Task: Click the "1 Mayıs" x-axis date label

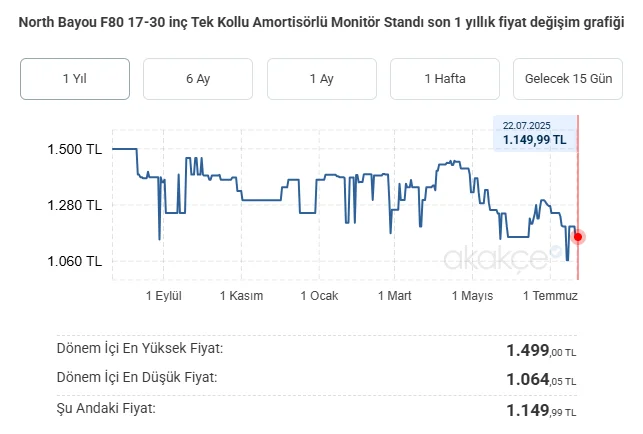Action: (x=473, y=296)
